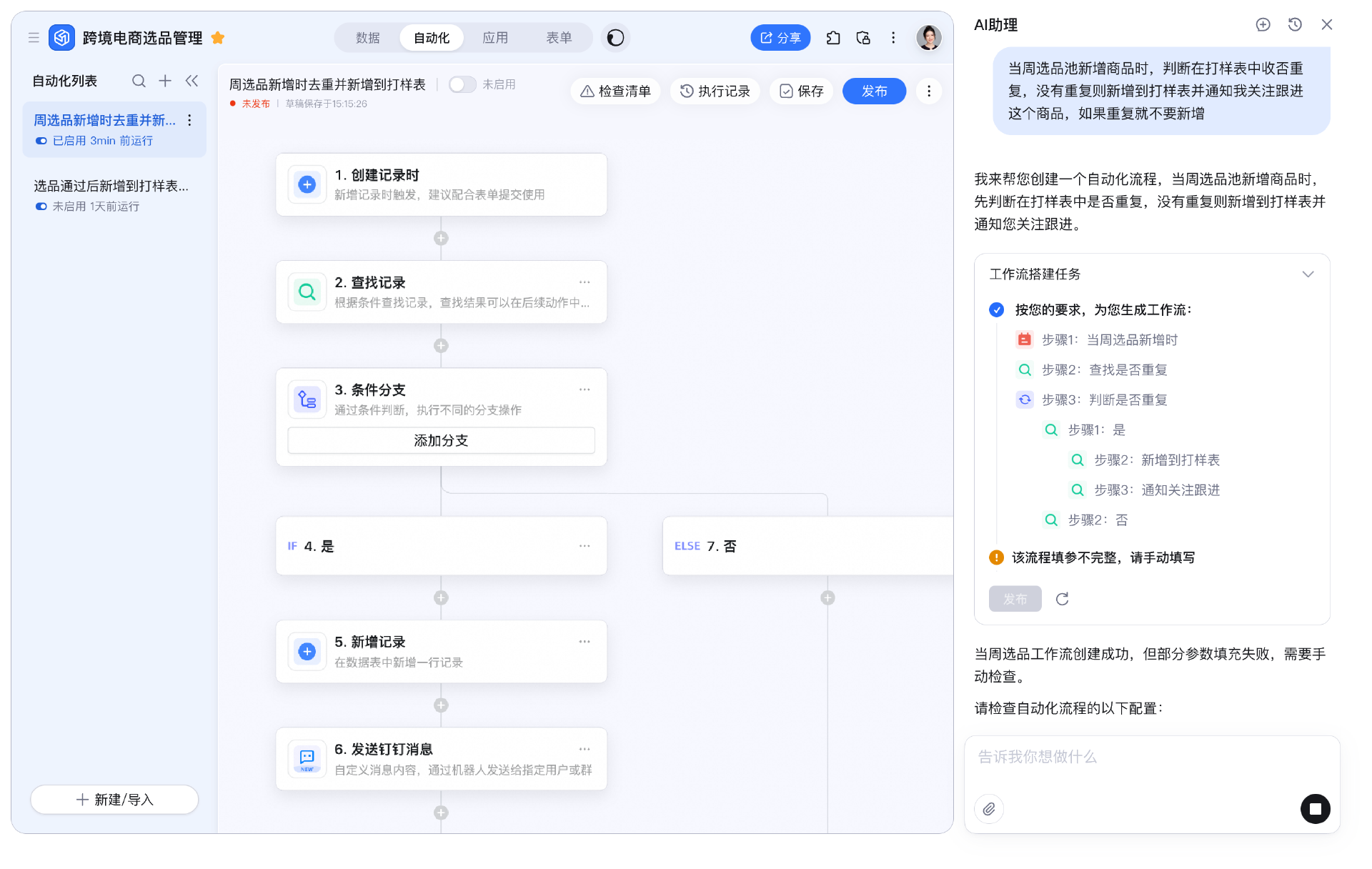This screenshot has width=1372, height=869.
Task: Collapse the automation list sidebar
Action: coord(192,81)
